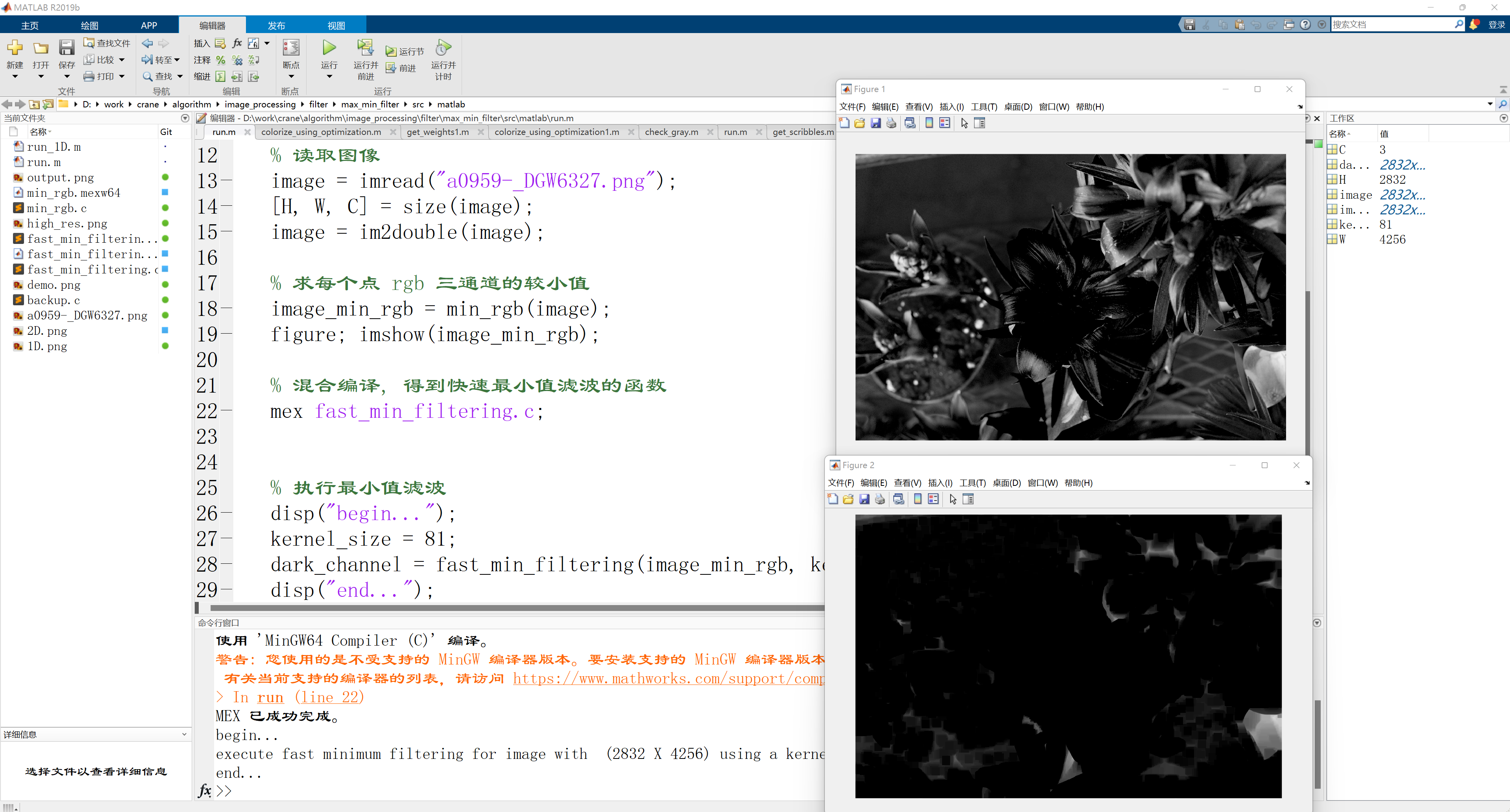Click save icon in Figure 1 toolbar
This screenshot has height=812, width=1510.
[x=875, y=123]
